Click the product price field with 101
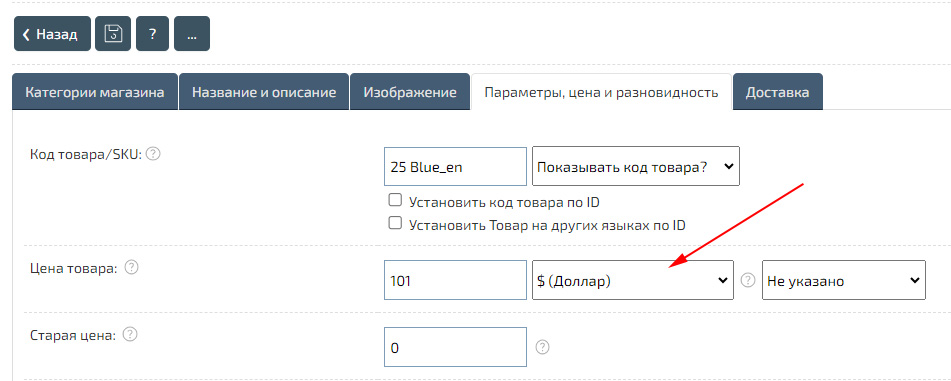 [x=455, y=280]
